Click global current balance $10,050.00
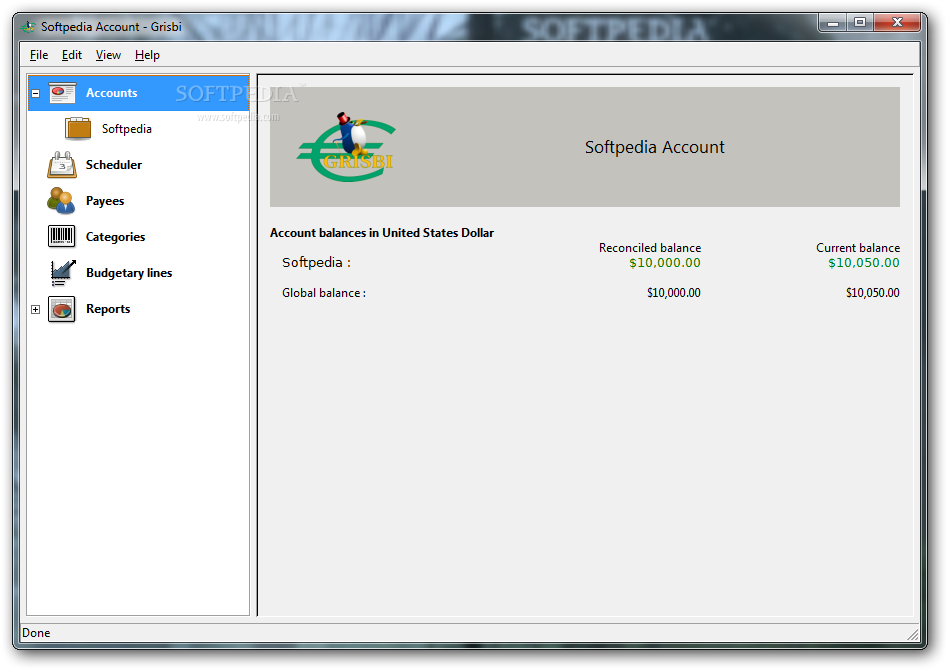The width and height of the screenshot is (948, 670). [x=872, y=293]
